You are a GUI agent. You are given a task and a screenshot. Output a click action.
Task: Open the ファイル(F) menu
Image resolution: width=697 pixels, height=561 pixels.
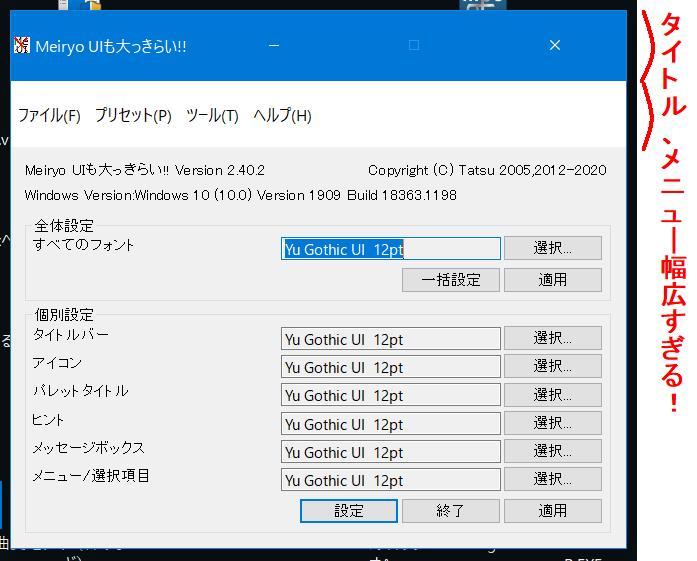(49, 116)
